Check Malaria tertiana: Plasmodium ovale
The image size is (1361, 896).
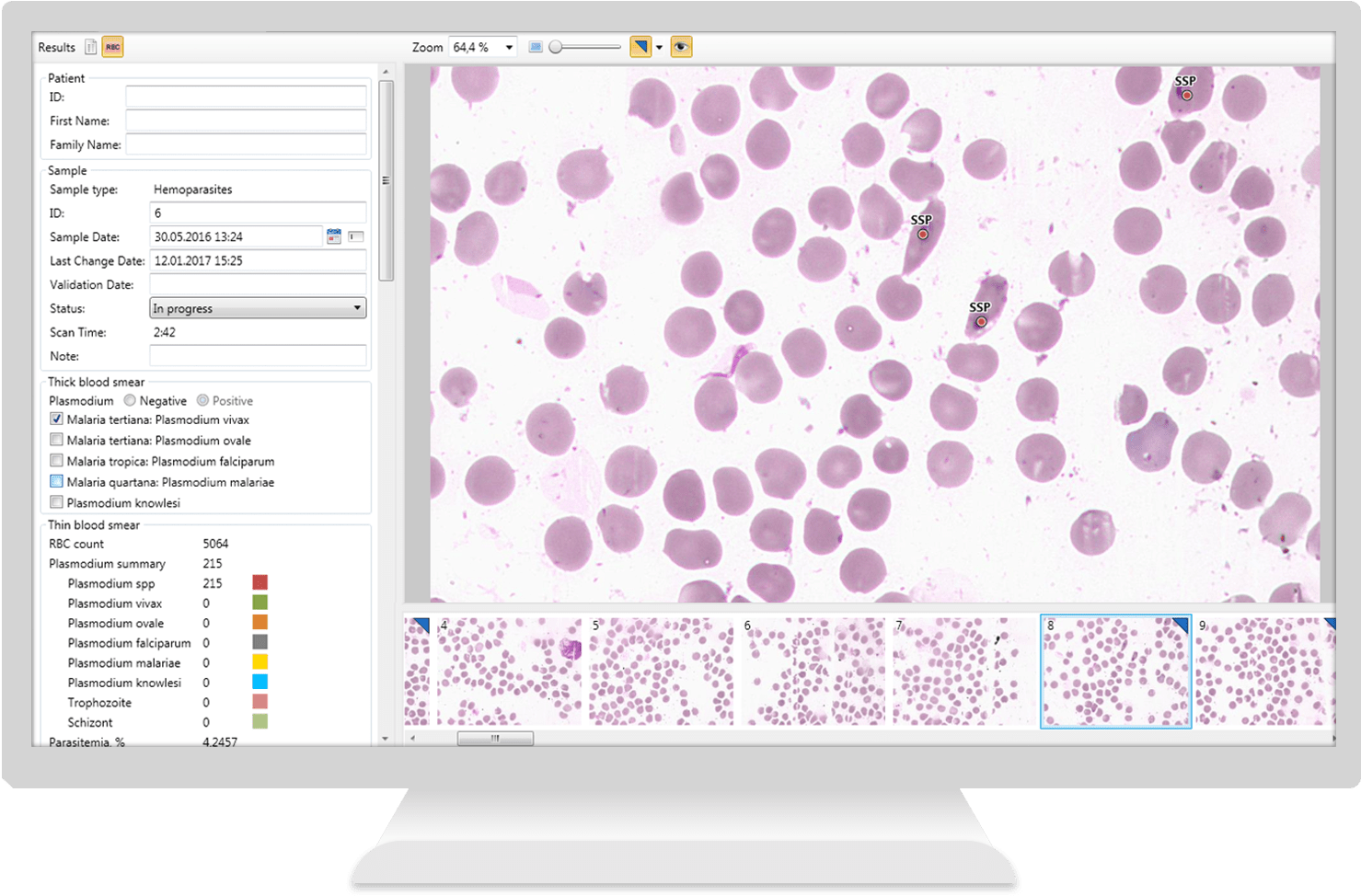(57, 440)
